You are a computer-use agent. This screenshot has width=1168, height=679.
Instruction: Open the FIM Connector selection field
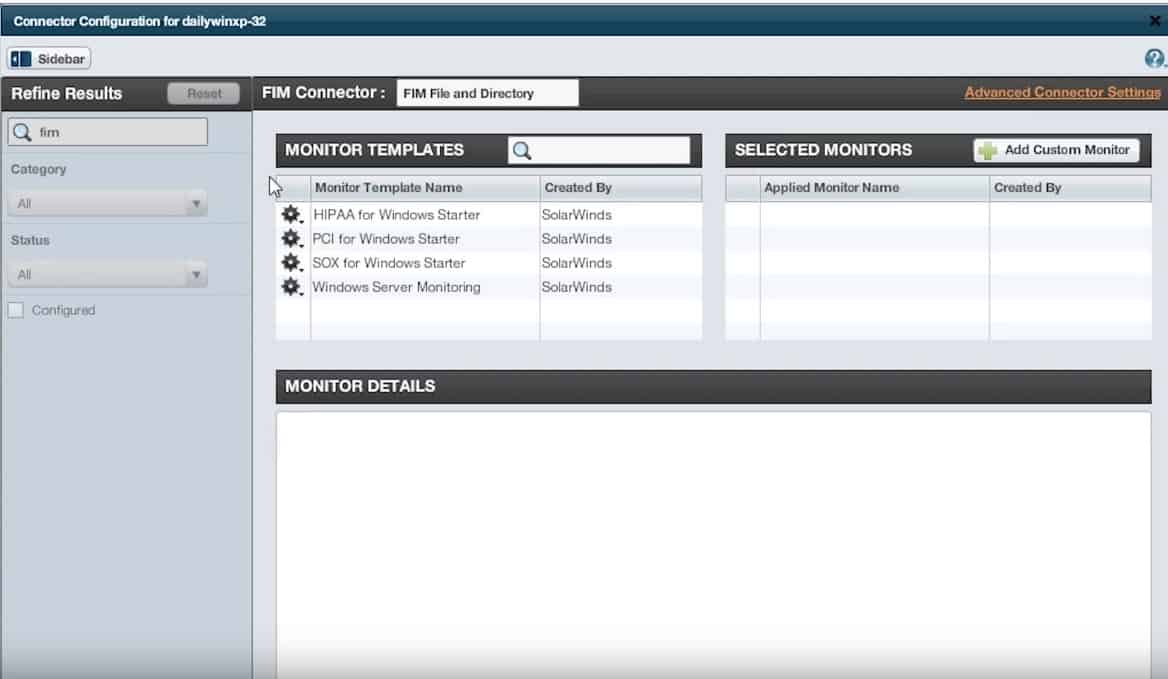click(x=487, y=93)
